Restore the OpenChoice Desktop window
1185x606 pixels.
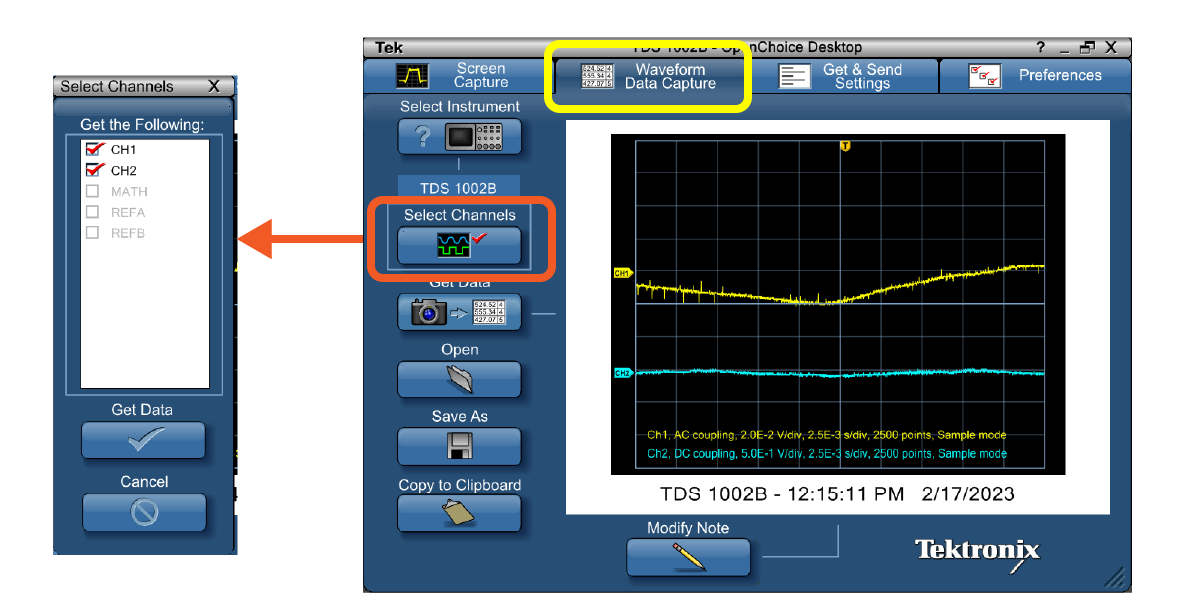1088,48
